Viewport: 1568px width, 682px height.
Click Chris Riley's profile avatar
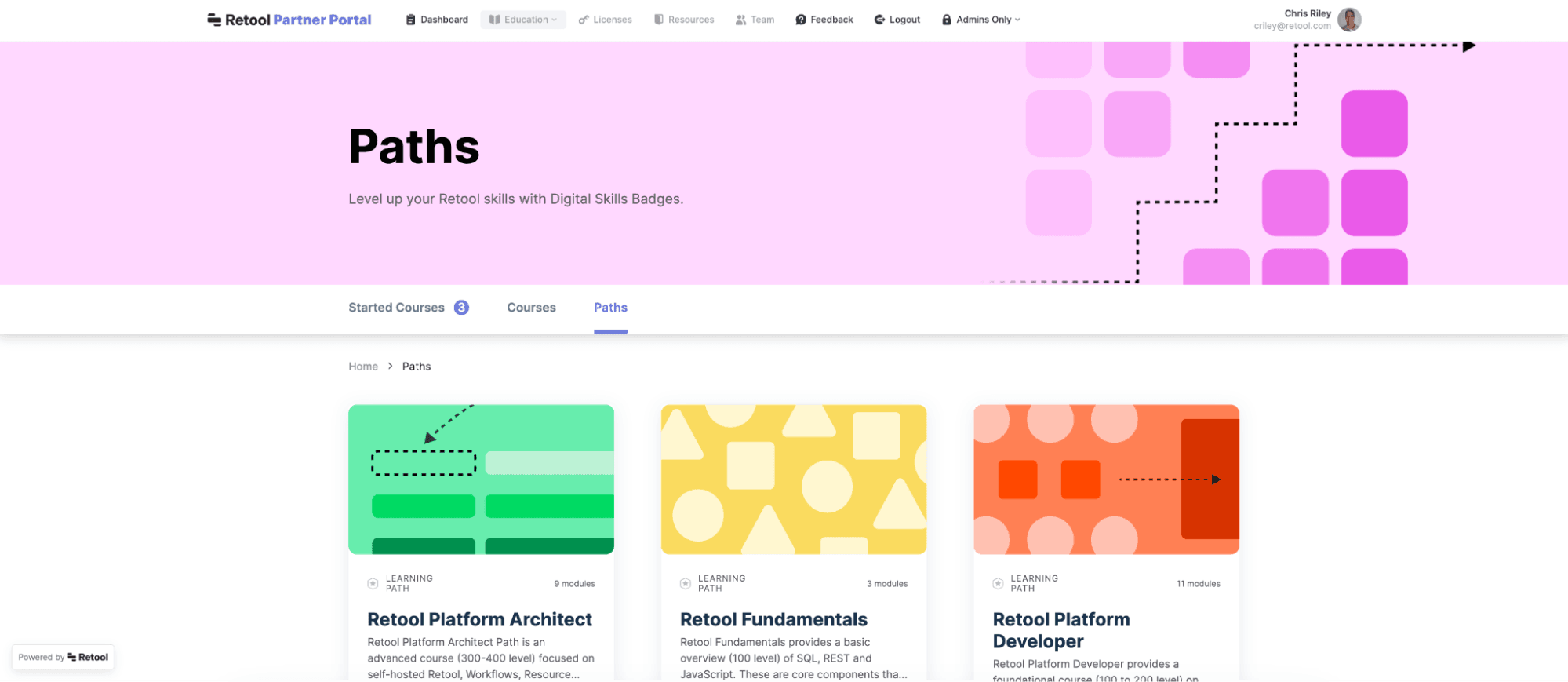tap(1349, 20)
